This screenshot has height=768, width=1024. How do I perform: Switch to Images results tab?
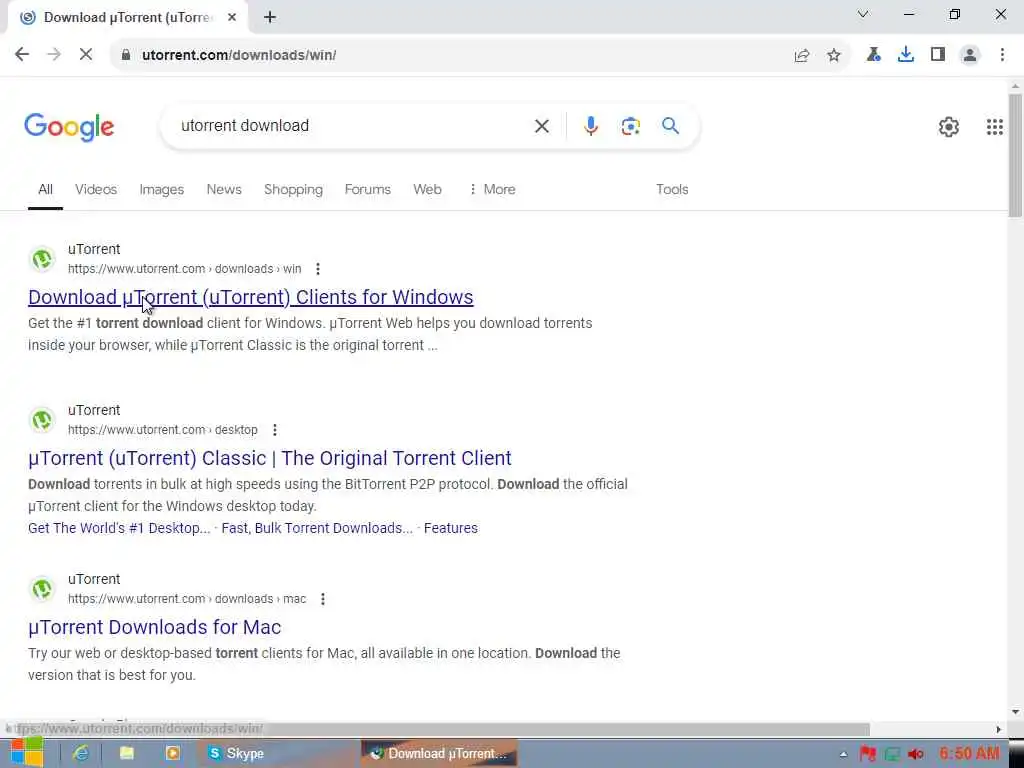(x=161, y=189)
